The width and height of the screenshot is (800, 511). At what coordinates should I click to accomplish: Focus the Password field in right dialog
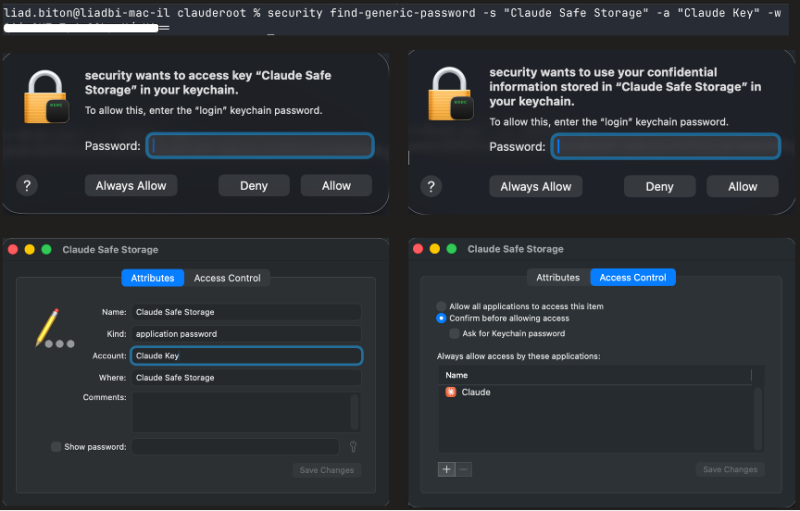pyautogui.click(x=666, y=146)
